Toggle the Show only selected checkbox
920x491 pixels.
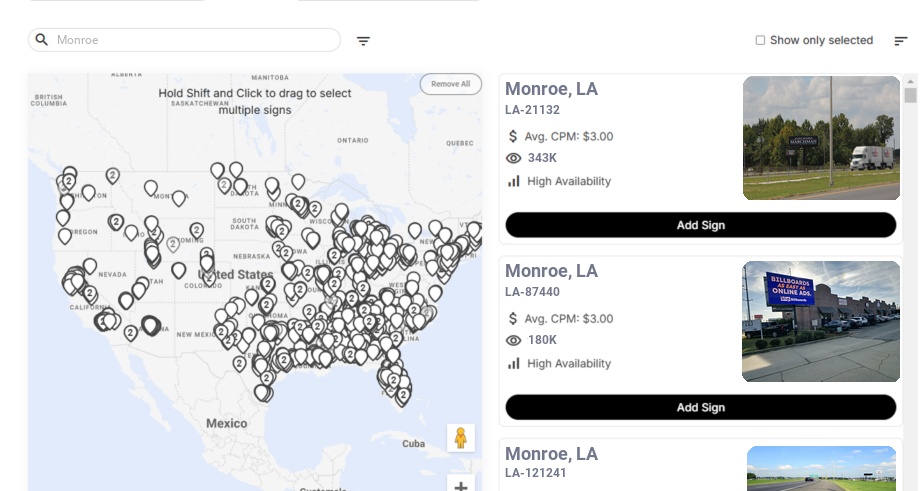pyautogui.click(x=760, y=41)
